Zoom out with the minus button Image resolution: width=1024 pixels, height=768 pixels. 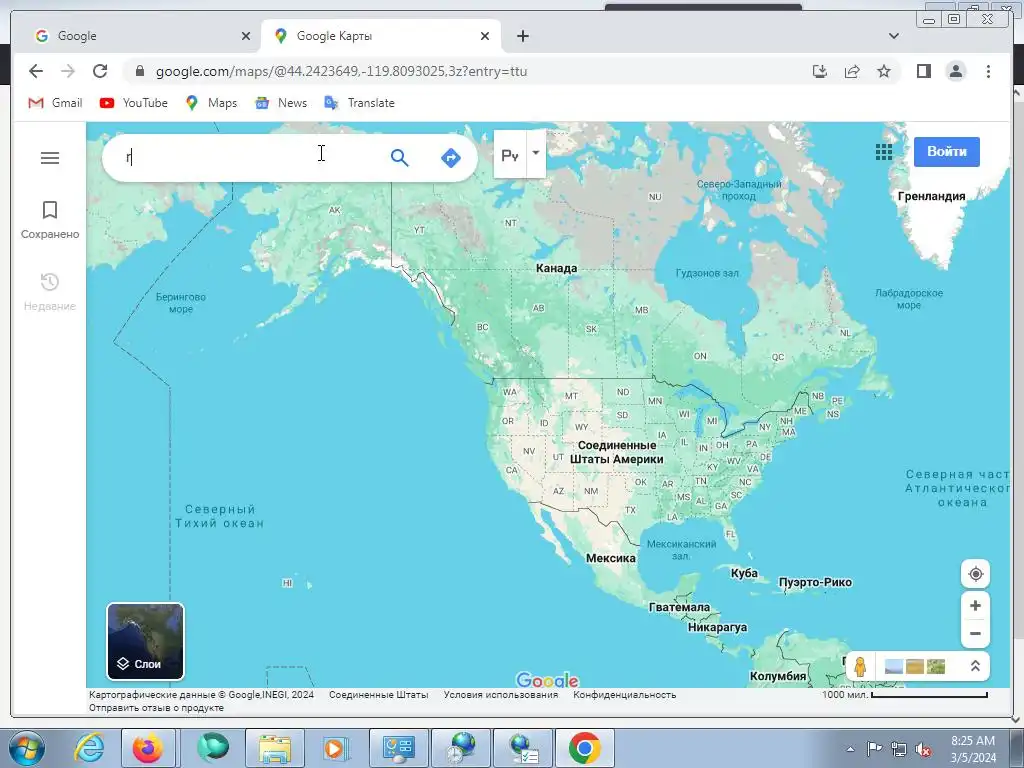(975, 633)
